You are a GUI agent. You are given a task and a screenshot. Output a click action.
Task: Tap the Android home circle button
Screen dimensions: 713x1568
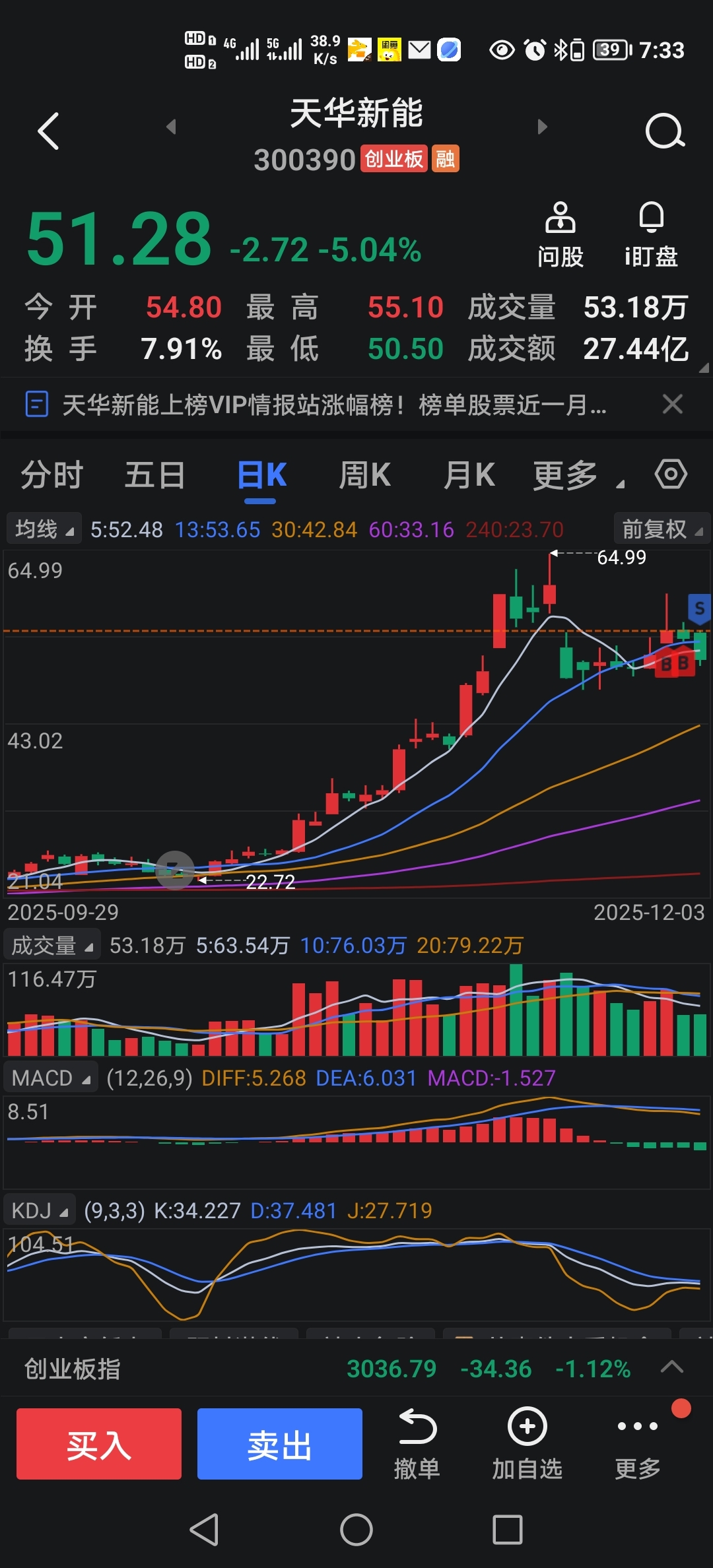point(356,1529)
